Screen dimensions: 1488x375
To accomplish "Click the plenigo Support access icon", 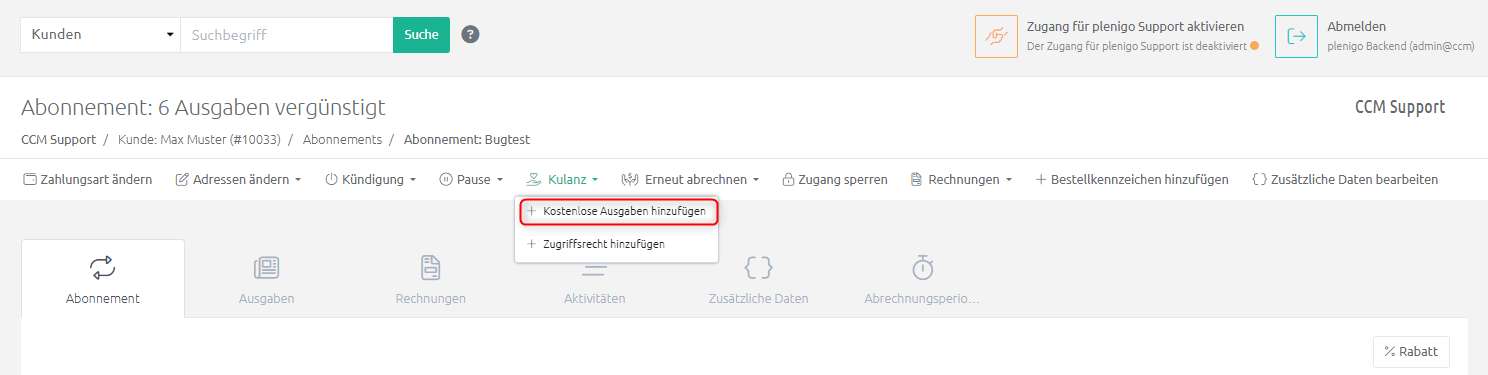I will 996,36.
